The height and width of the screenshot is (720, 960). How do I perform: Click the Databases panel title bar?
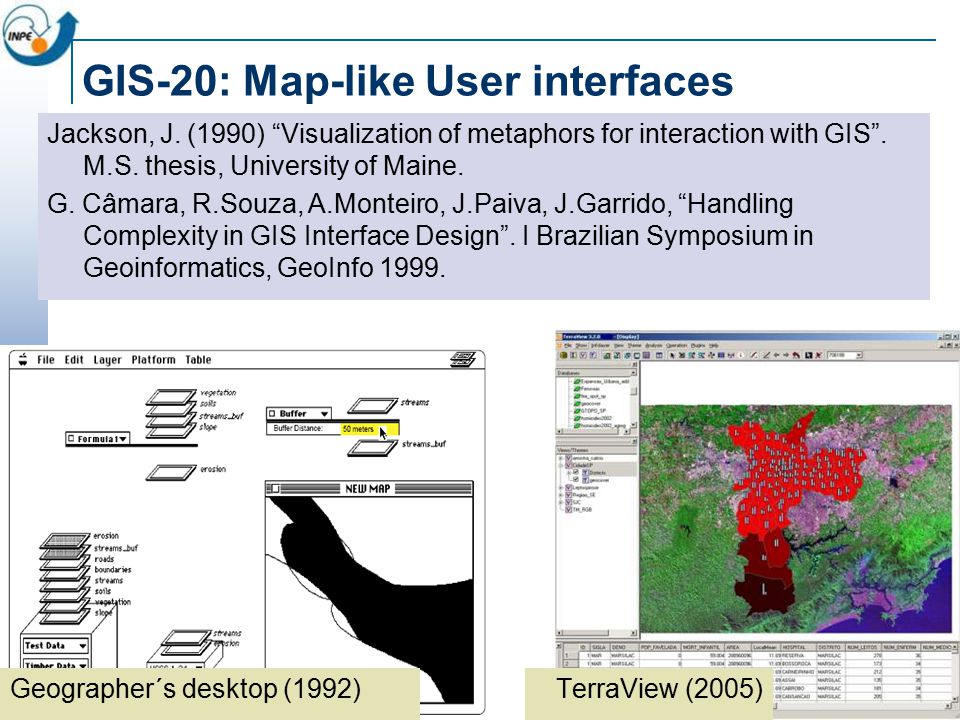coord(593,372)
